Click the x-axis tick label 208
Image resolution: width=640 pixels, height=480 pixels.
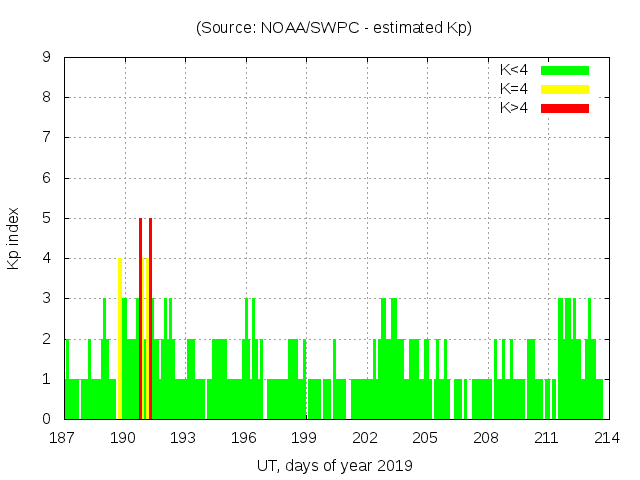(x=486, y=437)
